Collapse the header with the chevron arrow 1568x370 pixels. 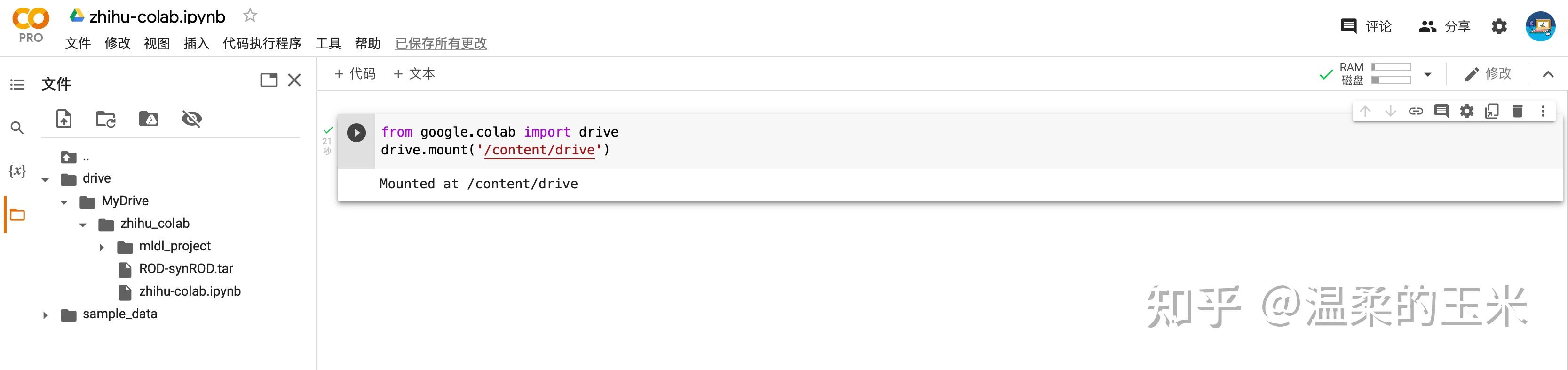point(1548,74)
